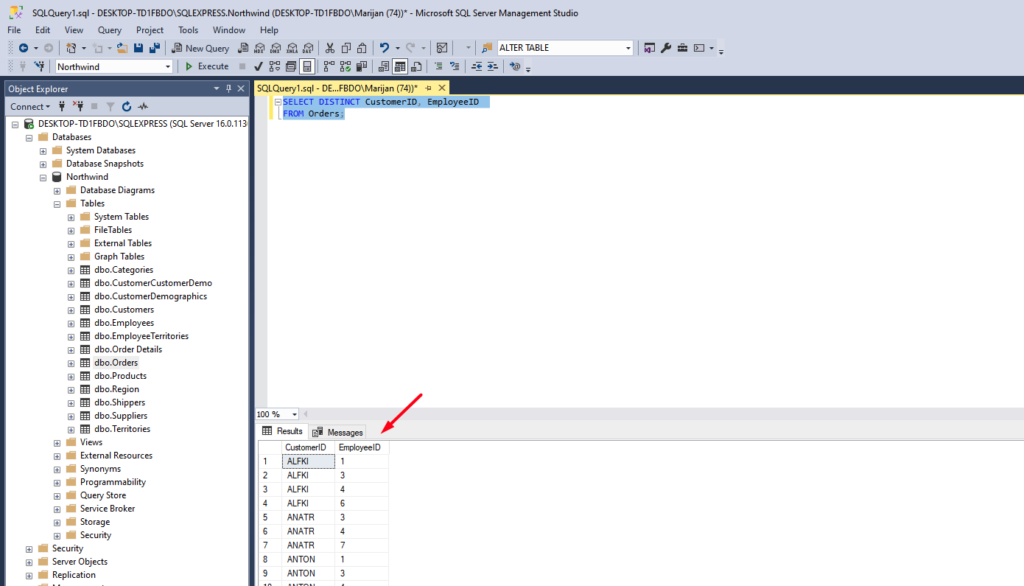Click the Database Engine Query icon
Image resolution: width=1024 pixels, height=586 pixels.
click(x=243, y=48)
